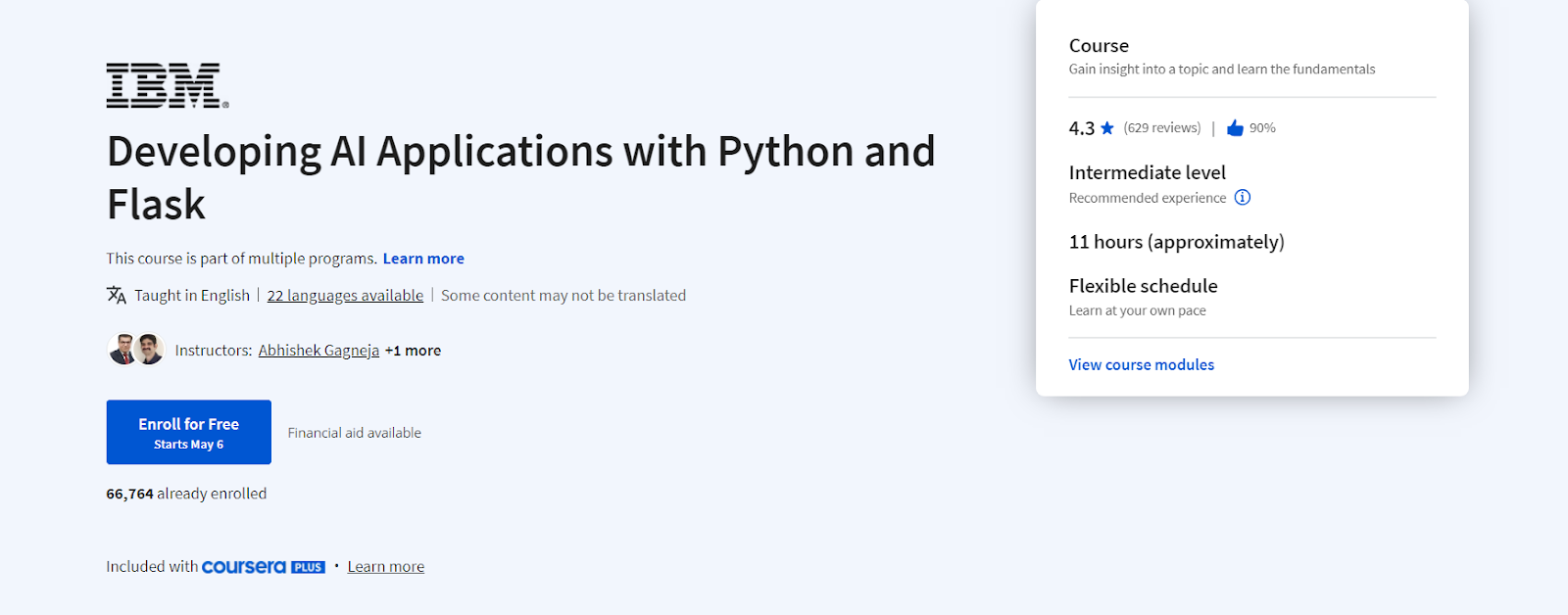The width and height of the screenshot is (1568, 615).
Task: Click the Course heading in card
Action: tap(1099, 46)
